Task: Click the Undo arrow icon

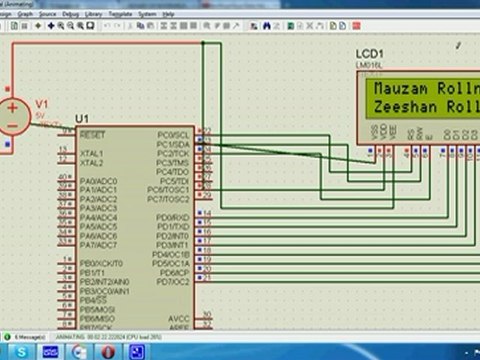Action: tap(107, 26)
